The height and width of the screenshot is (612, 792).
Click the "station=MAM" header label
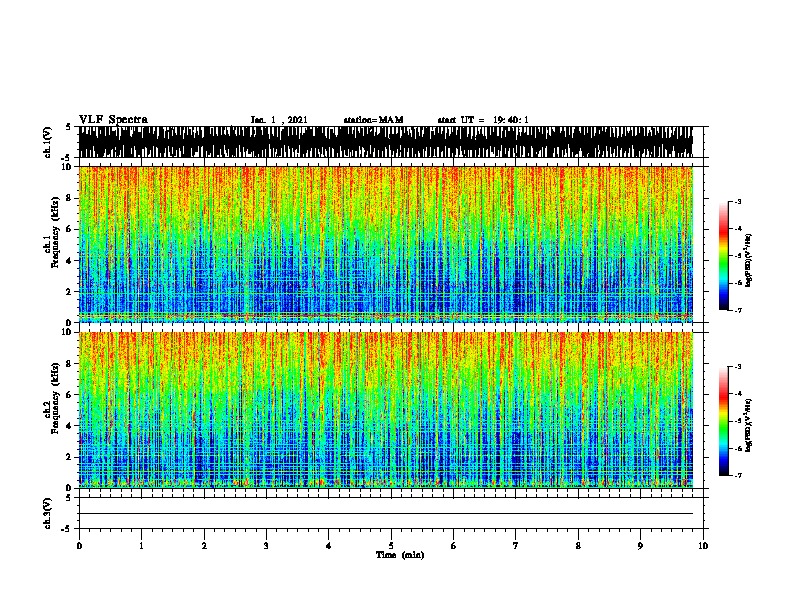tap(373, 120)
